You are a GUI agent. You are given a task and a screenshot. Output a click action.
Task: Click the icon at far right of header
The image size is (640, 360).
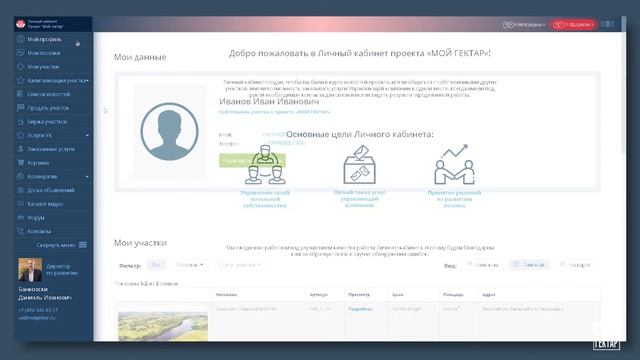(x=607, y=24)
